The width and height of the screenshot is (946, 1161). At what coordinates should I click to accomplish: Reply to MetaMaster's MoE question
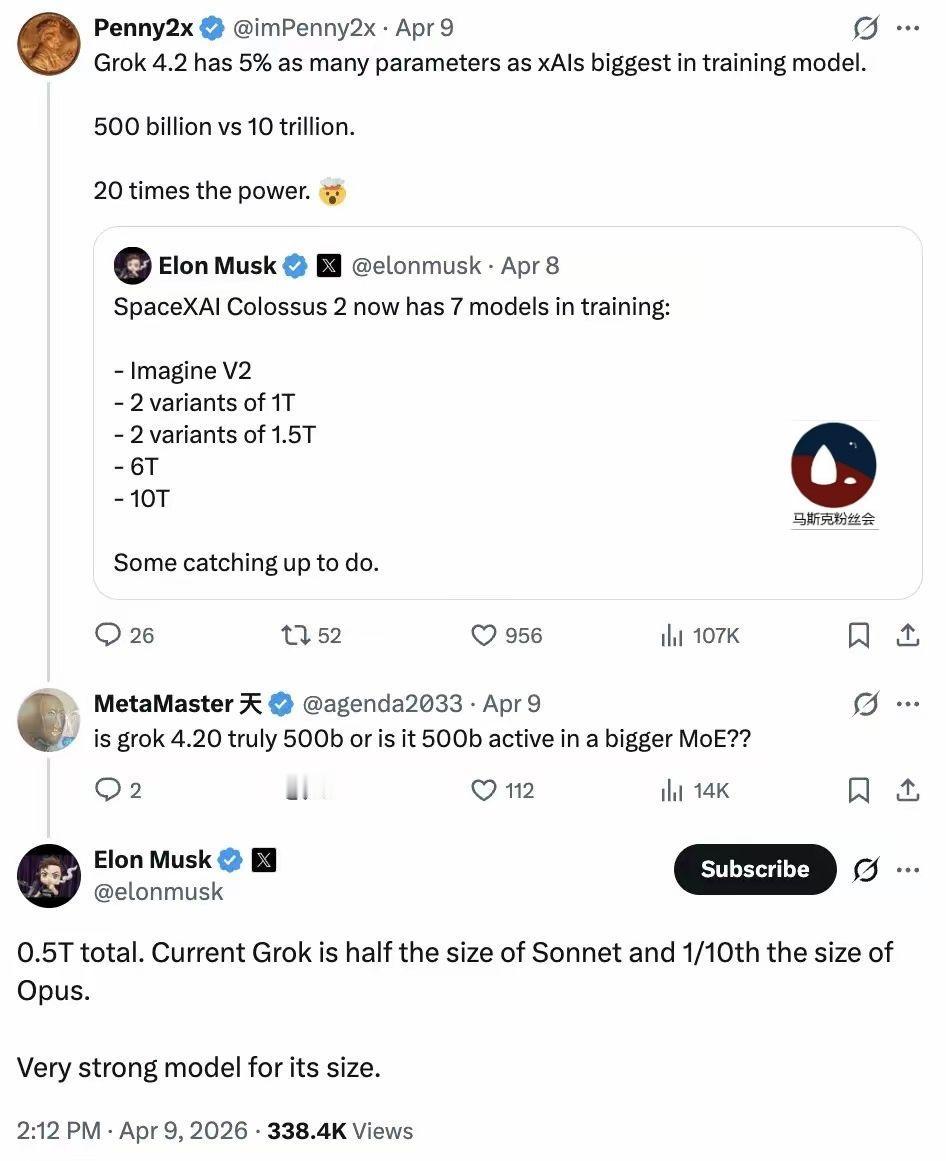(109, 790)
